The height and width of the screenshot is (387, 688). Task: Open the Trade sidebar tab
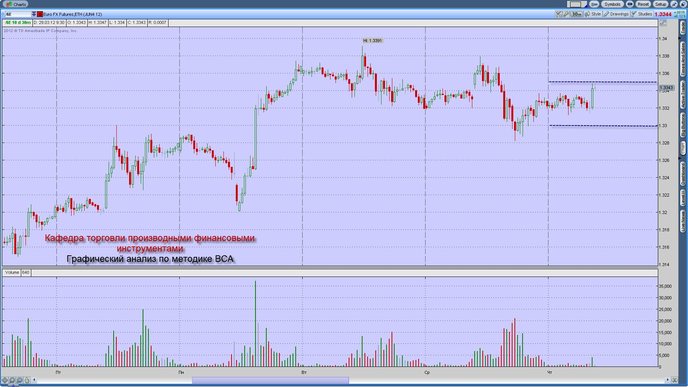click(x=683, y=29)
